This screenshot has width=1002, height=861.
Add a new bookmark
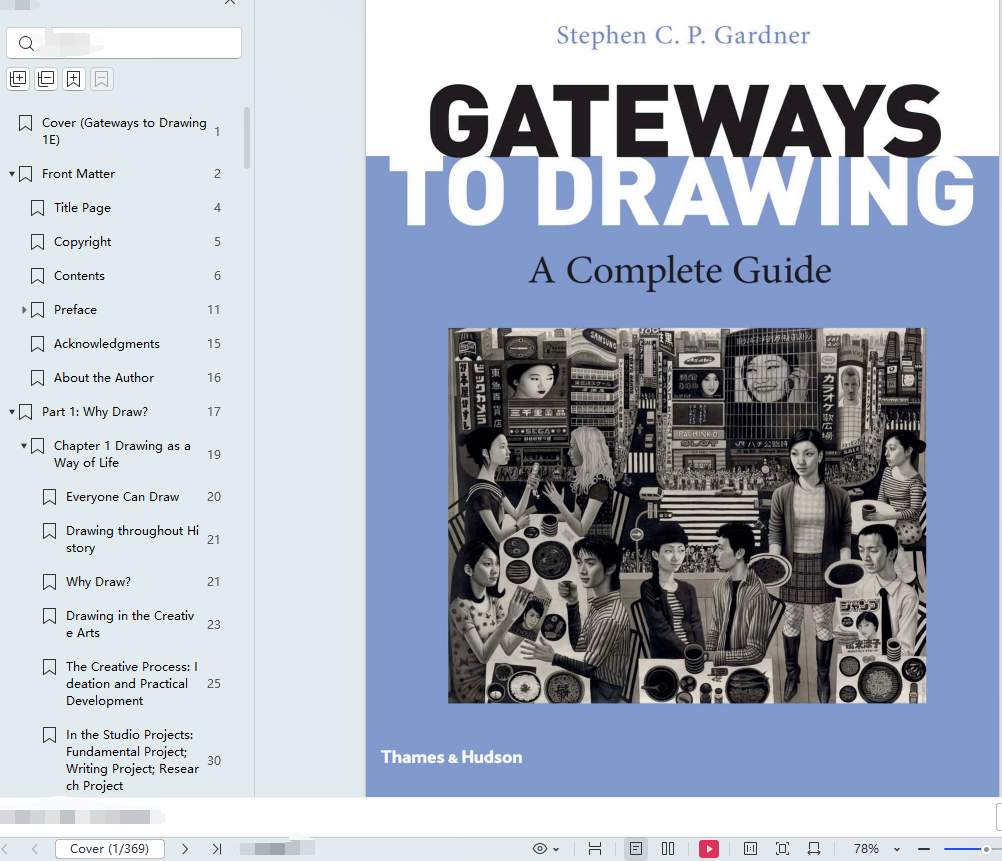[74, 79]
